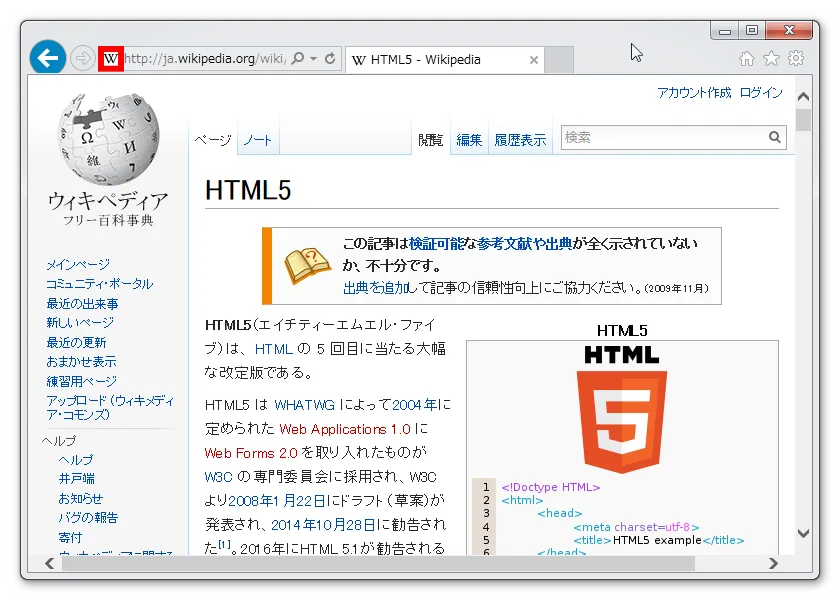840x600 pixels.
Task: Click the ログイン link
Action: 761,93
